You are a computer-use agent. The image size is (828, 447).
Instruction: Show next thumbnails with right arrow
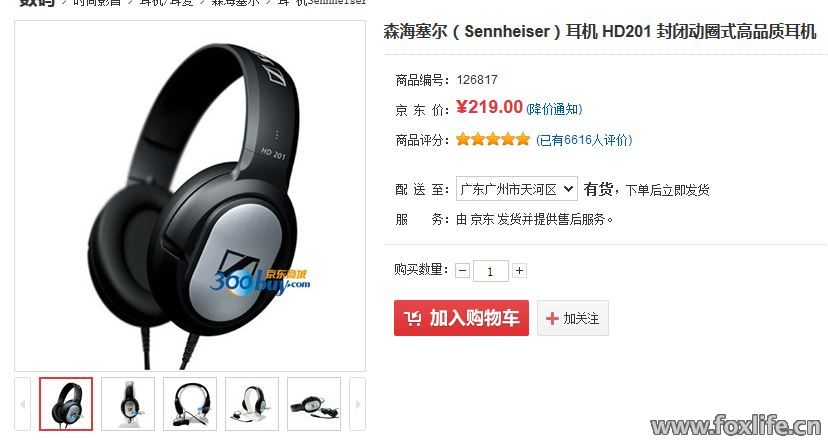[357, 404]
